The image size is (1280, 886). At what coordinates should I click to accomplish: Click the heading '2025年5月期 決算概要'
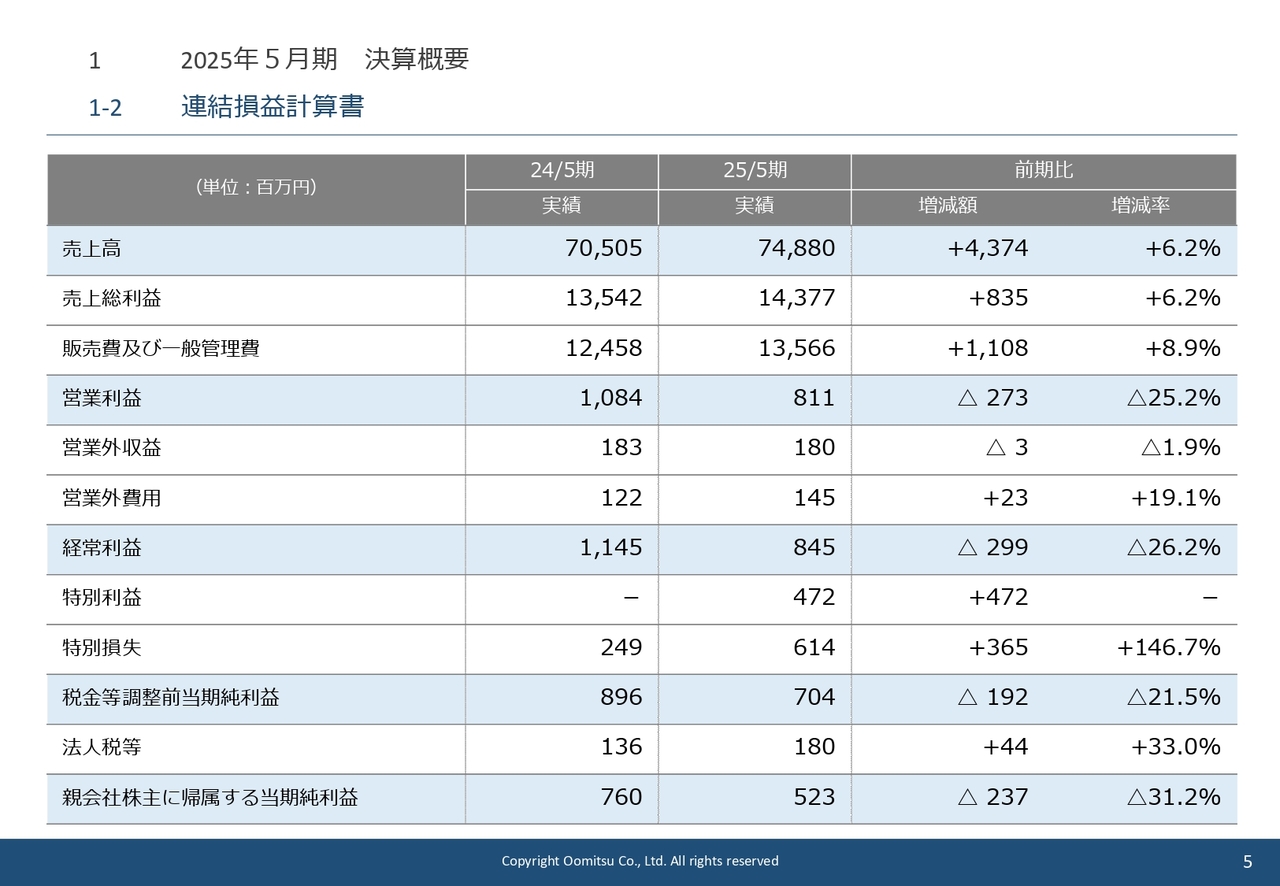tap(325, 60)
